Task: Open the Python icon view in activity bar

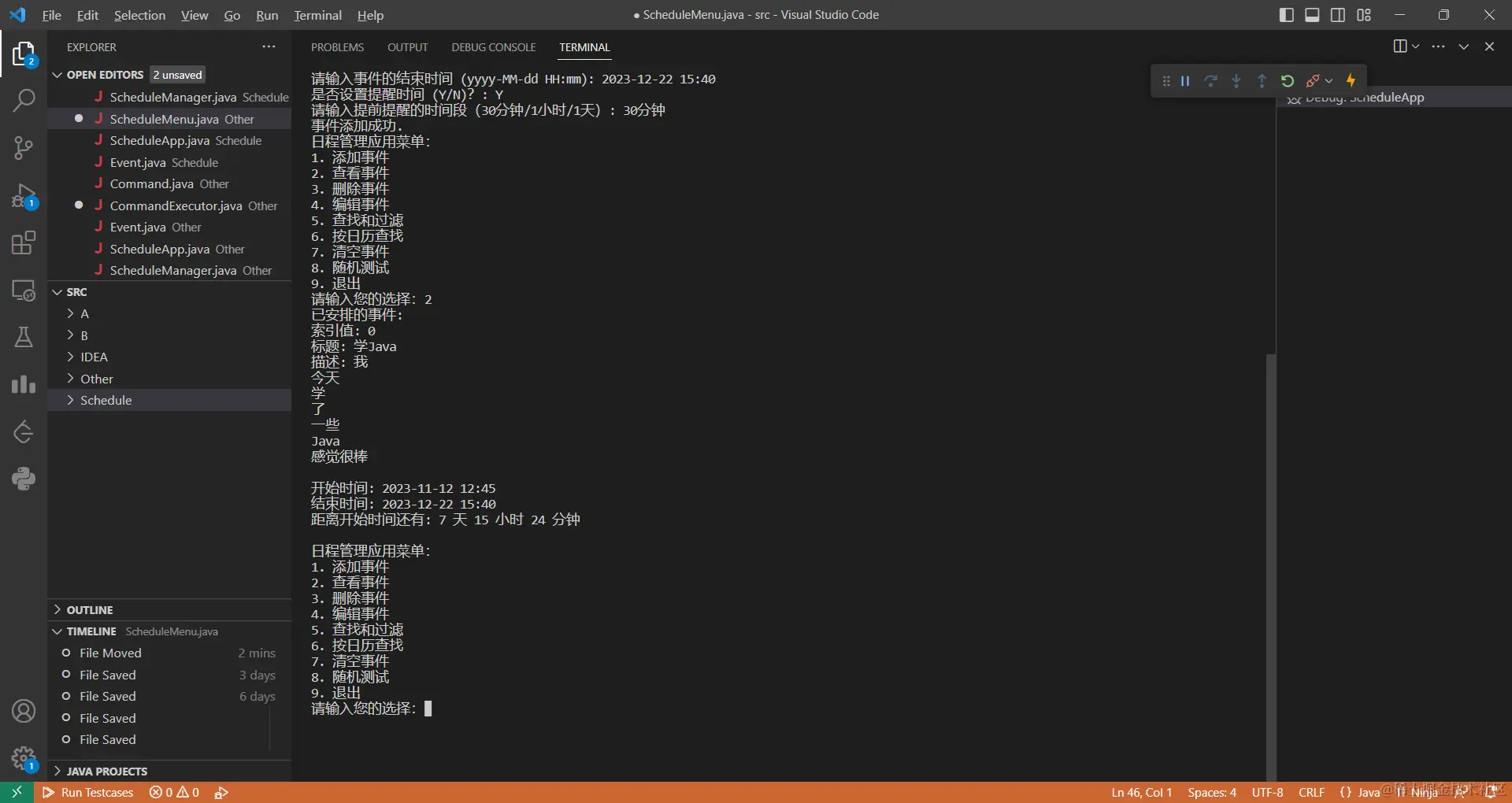Action: tap(24, 479)
